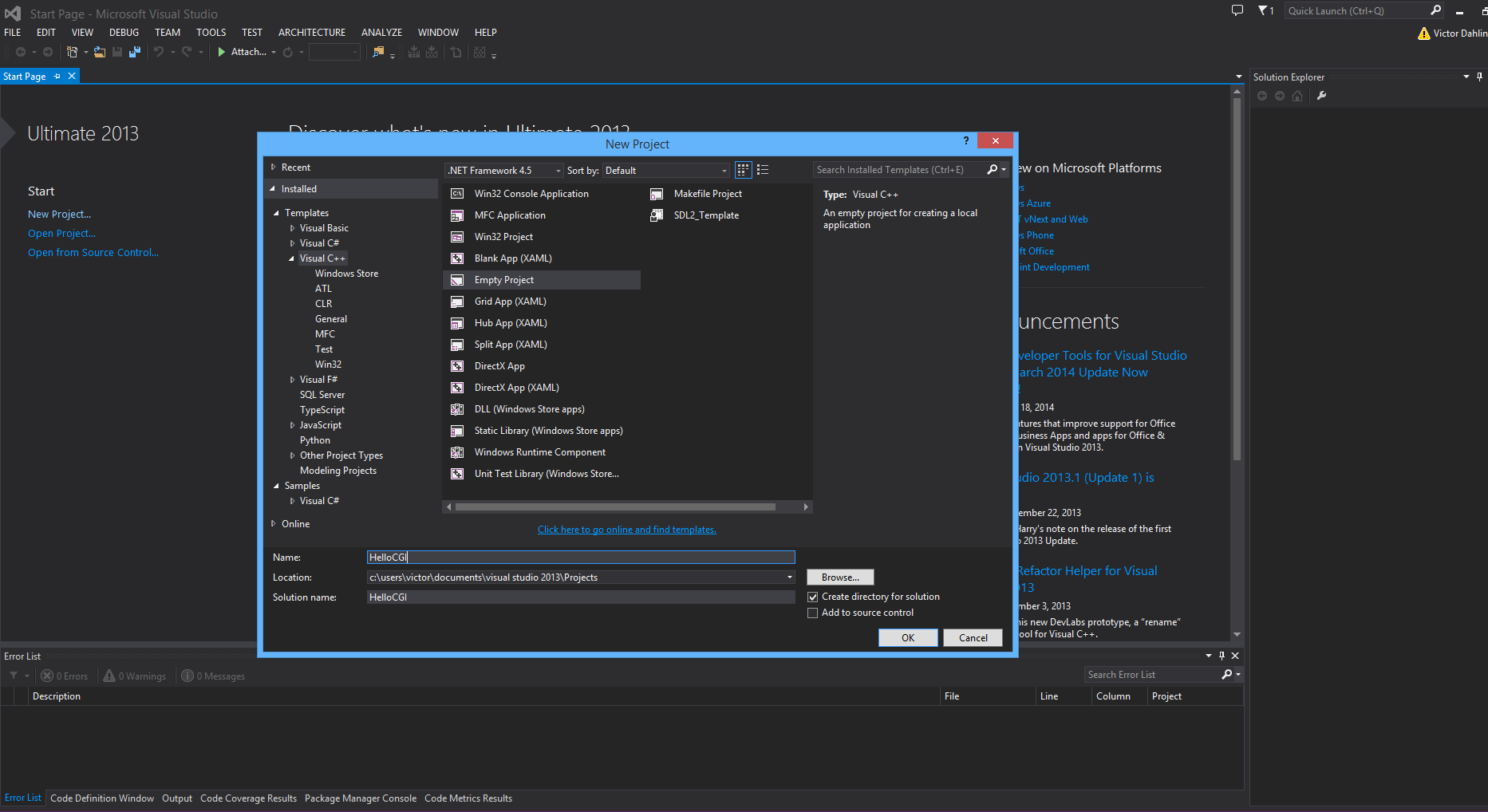The image size is (1488, 812).
Task: Switch to the Output tab
Action: coord(177,798)
